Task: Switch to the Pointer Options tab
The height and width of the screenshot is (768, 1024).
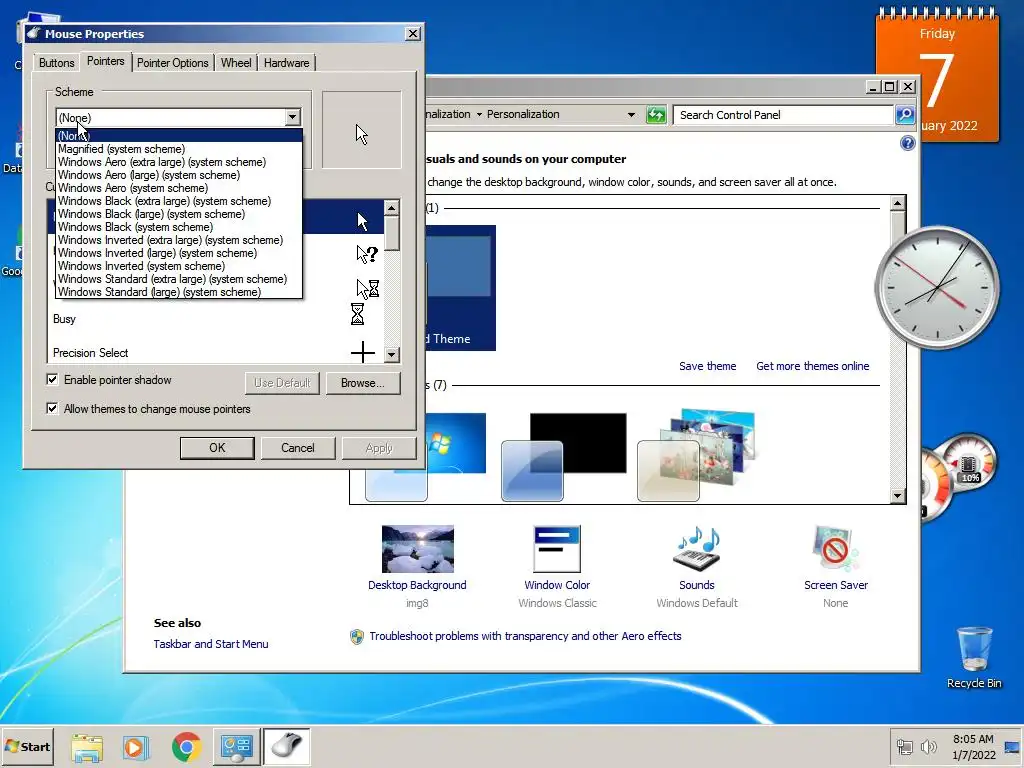Action: click(172, 63)
